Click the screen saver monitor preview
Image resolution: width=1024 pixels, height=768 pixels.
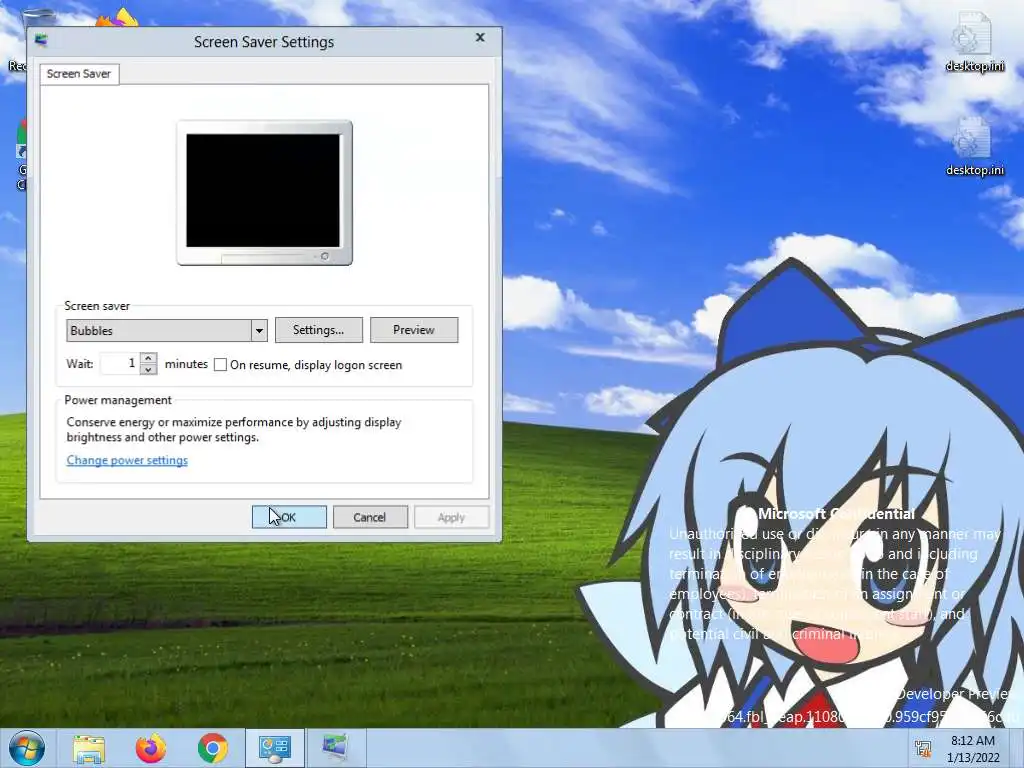pyautogui.click(x=264, y=193)
